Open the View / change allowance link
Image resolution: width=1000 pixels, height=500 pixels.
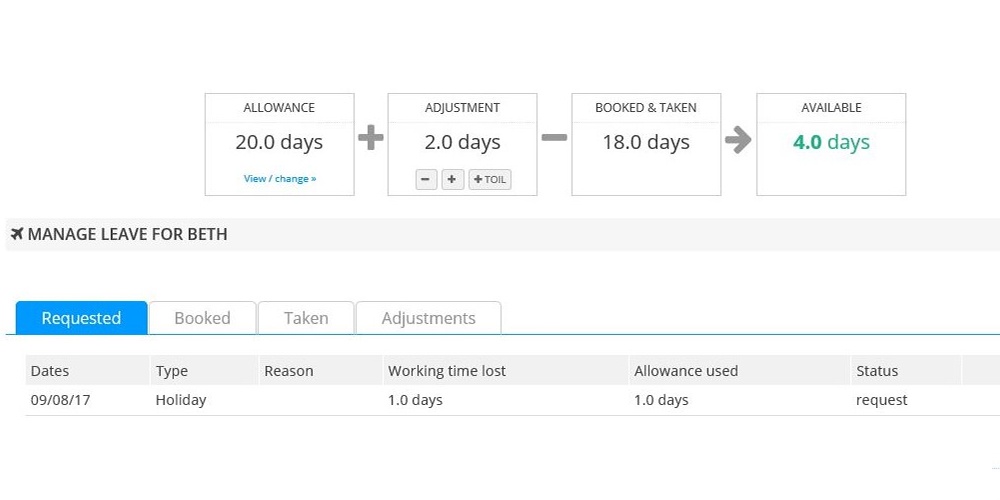280,179
